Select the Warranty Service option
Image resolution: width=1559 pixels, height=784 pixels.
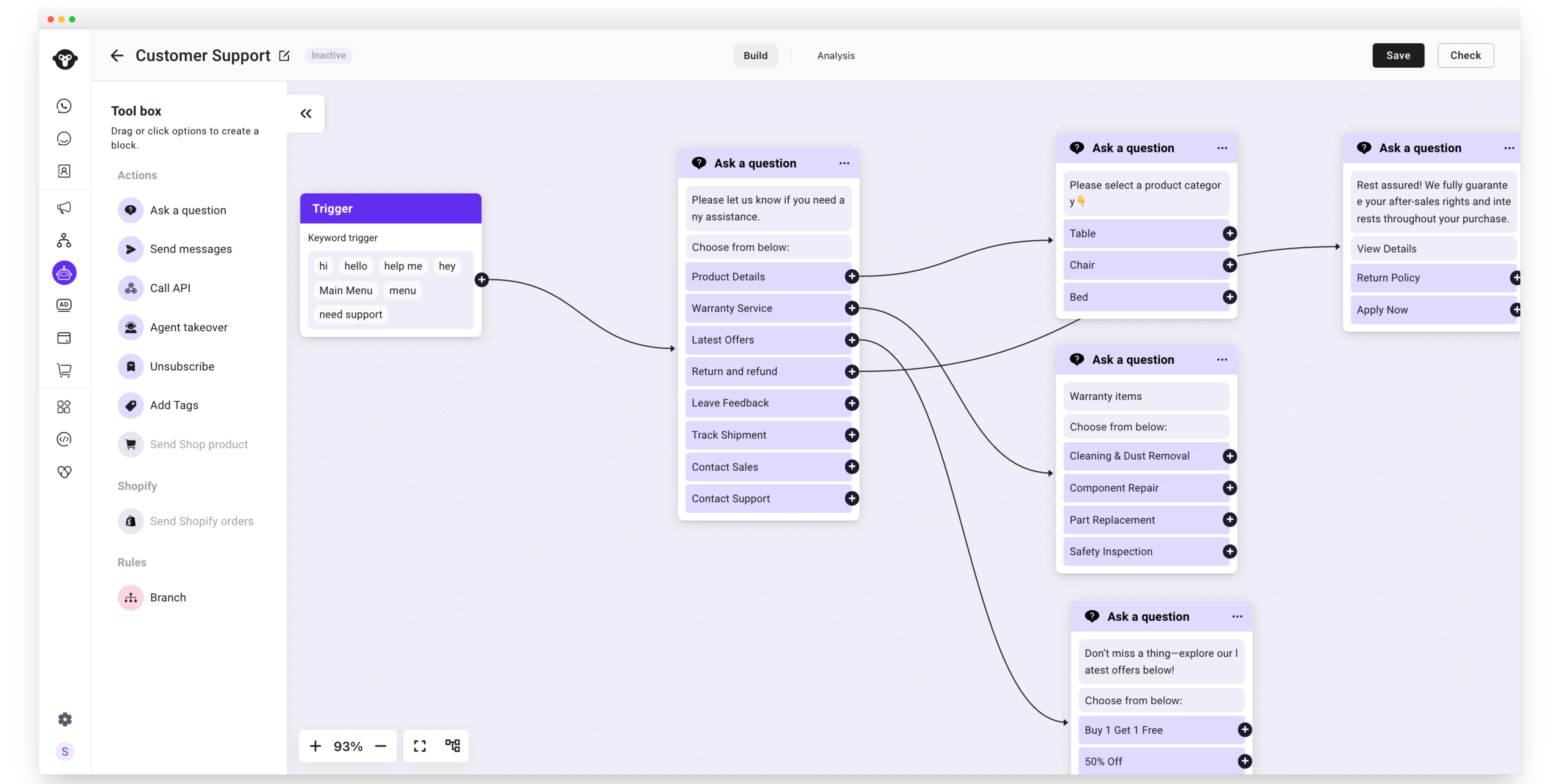(768, 308)
